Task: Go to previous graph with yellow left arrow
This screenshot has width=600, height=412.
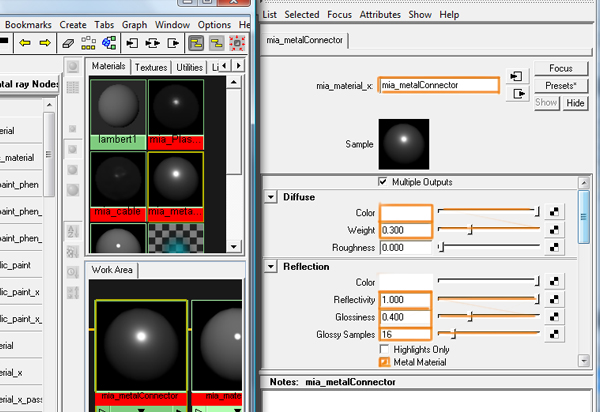Action: tap(25, 43)
